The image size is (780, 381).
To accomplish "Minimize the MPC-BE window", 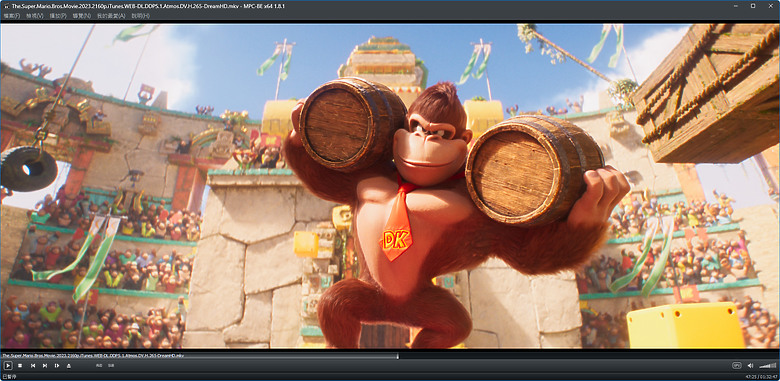I will (736, 6).
